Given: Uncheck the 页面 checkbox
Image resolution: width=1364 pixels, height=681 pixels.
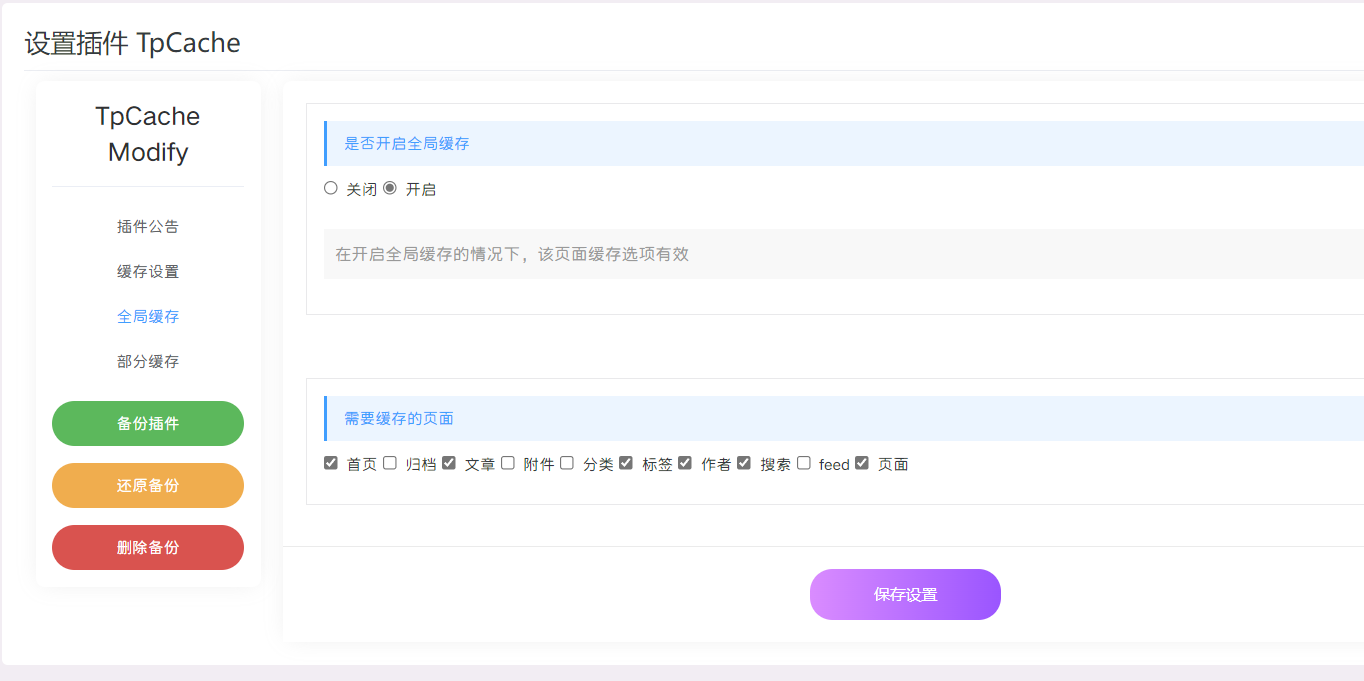Looking at the screenshot, I should click(x=862, y=463).
